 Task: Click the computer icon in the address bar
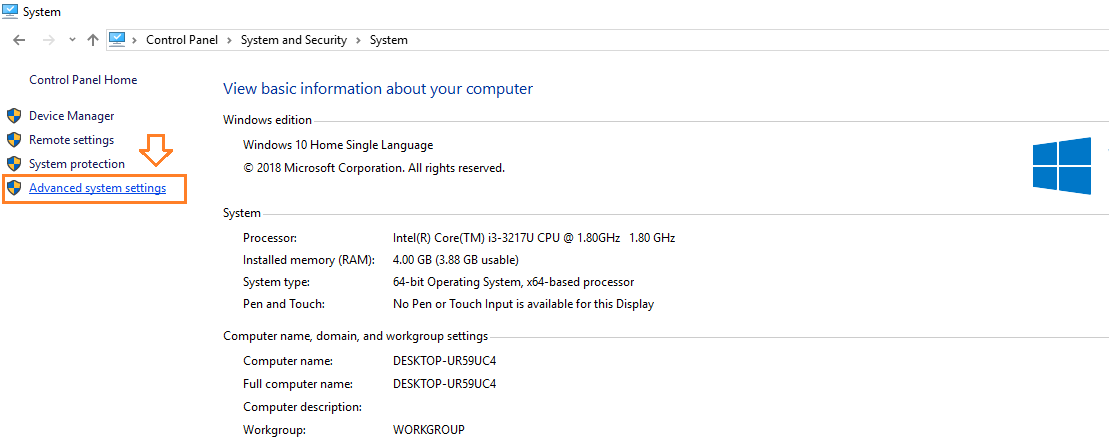pyautogui.click(x=117, y=40)
